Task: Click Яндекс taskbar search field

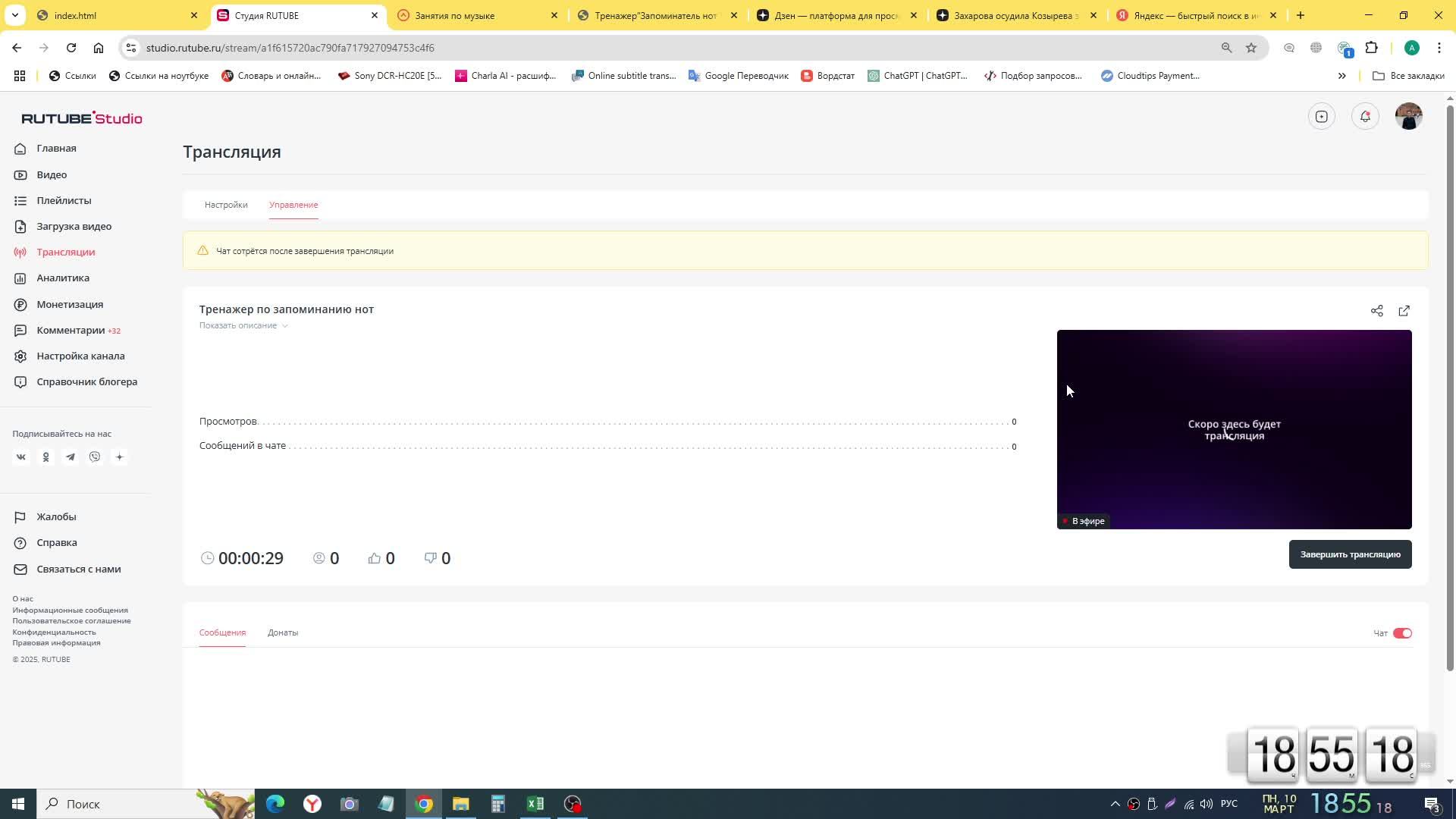Action: [x=112, y=804]
